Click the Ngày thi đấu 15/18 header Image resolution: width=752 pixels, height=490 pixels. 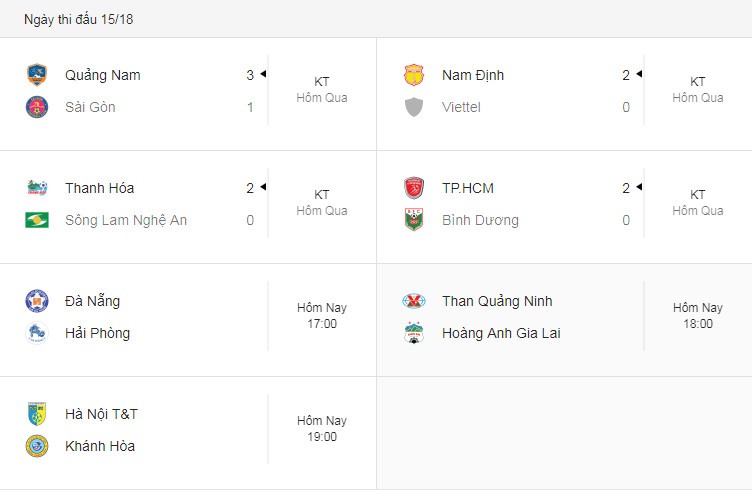[x=79, y=20]
